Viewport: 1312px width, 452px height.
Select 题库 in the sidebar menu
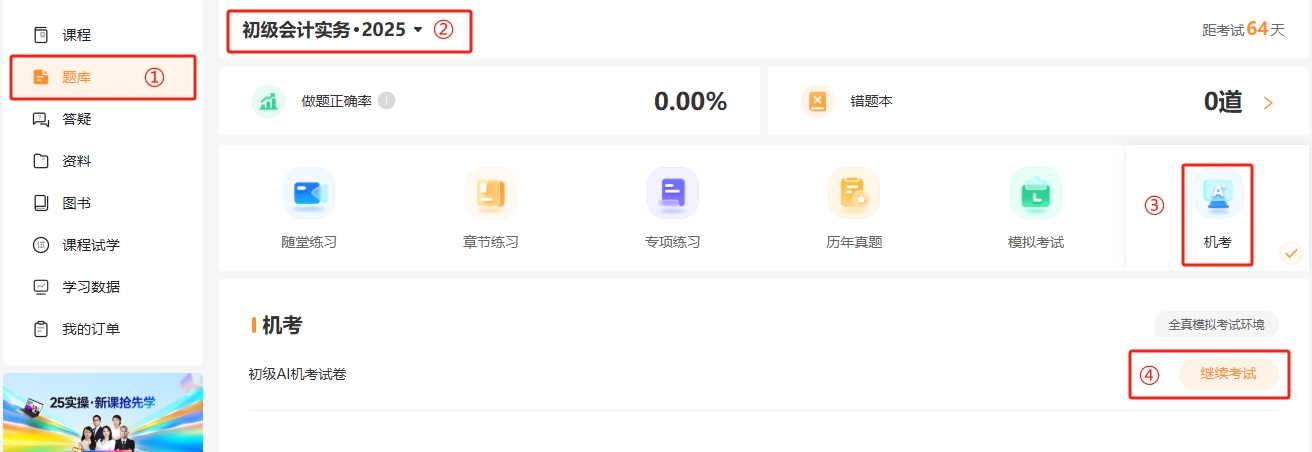(76, 77)
